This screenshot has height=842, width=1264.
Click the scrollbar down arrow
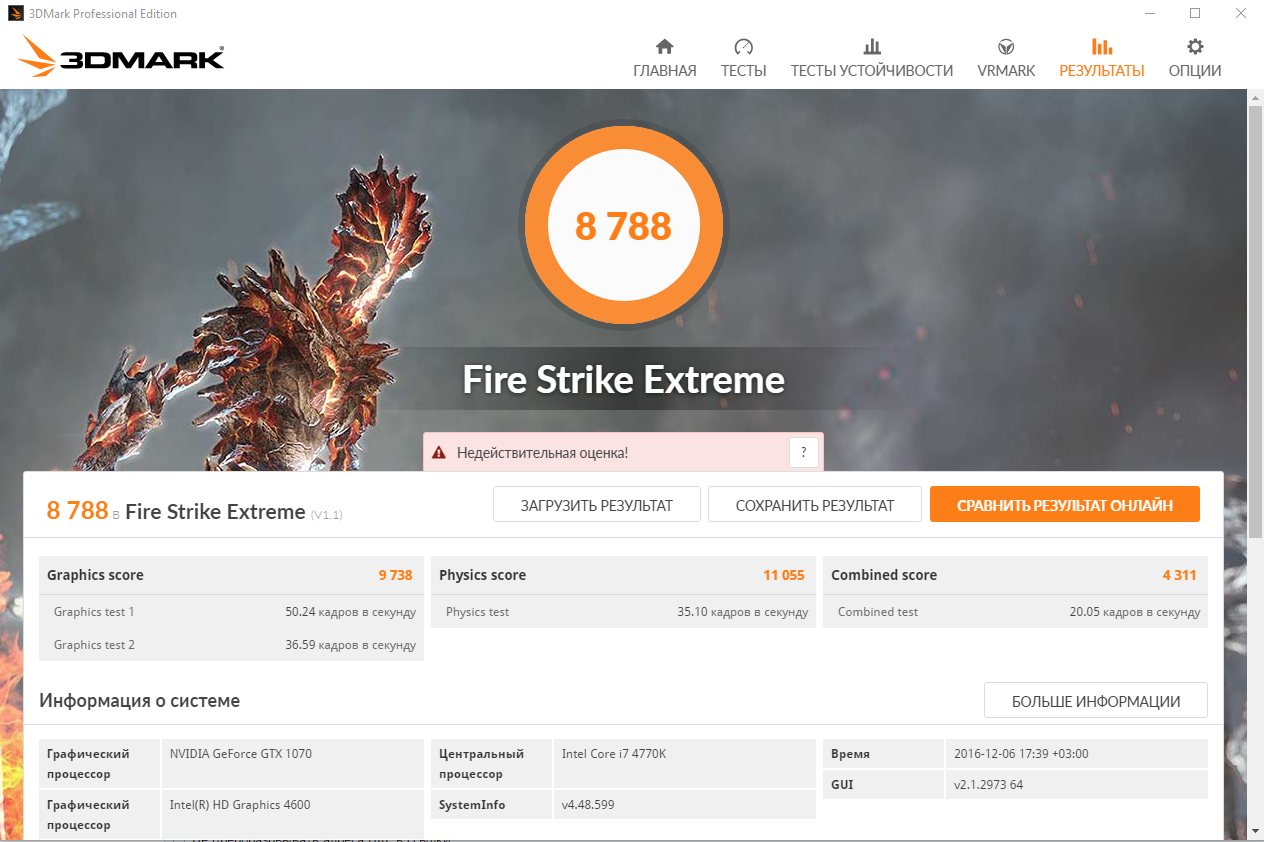1256,831
